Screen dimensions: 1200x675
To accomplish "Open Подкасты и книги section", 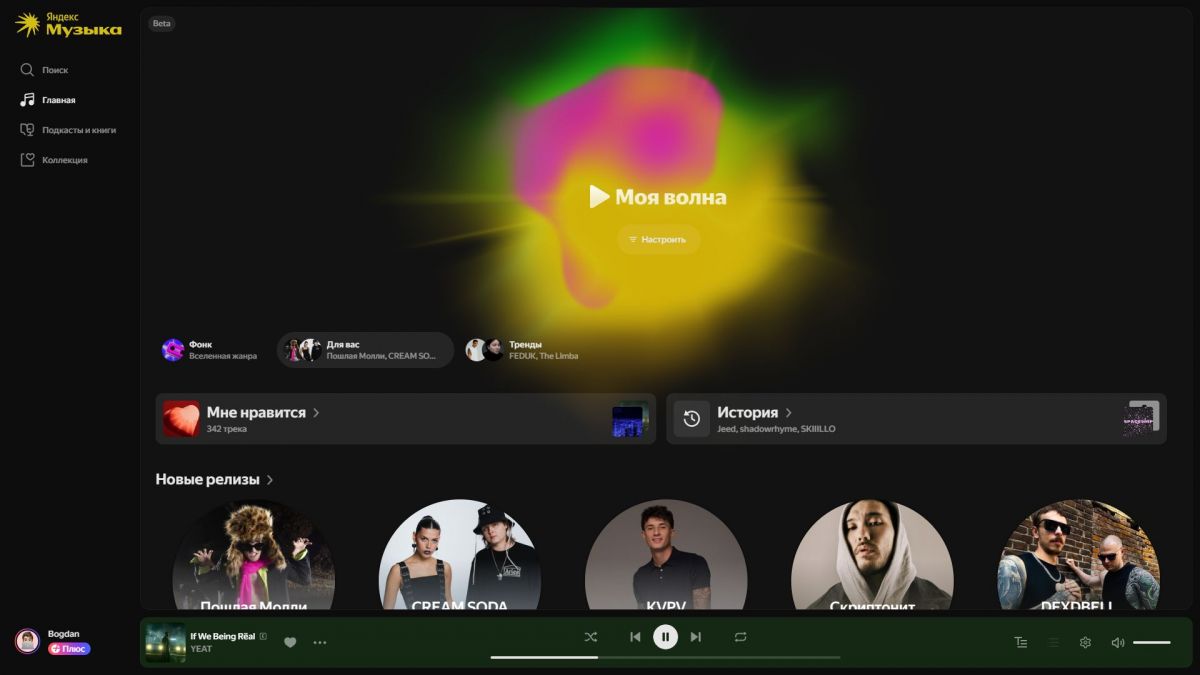I will tap(68, 130).
